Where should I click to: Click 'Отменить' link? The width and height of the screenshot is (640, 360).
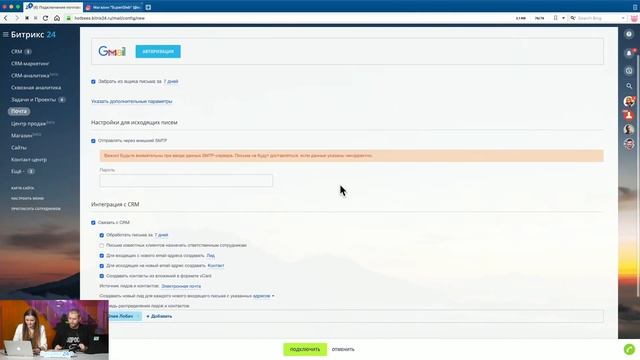pos(343,349)
